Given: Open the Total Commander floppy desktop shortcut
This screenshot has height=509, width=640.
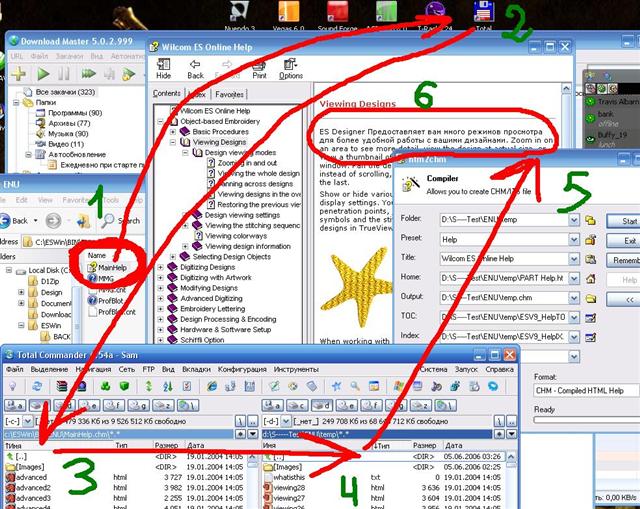Looking at the screenshot, I should click(x=484, y=16).
